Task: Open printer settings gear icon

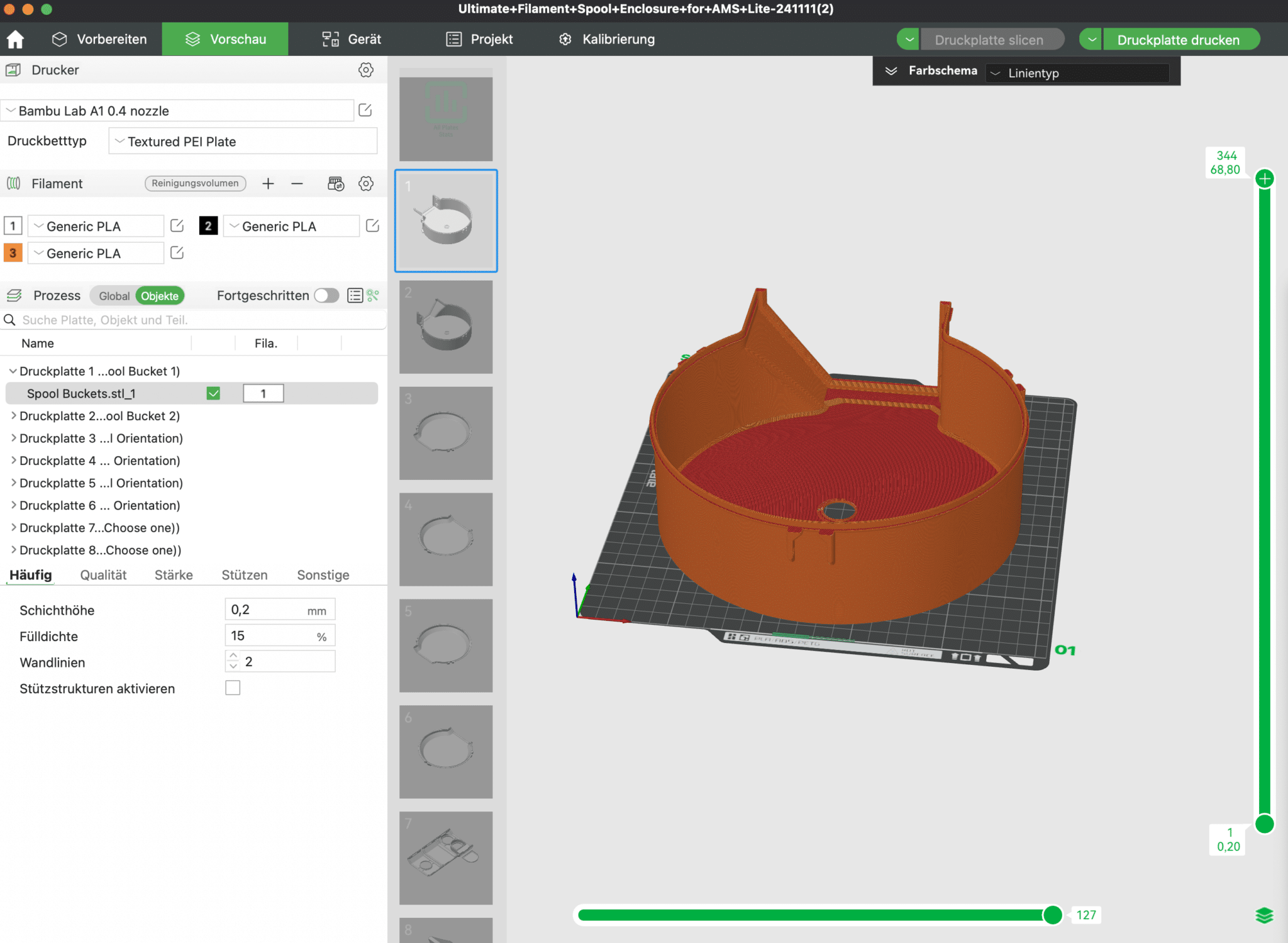Action: 365,70
